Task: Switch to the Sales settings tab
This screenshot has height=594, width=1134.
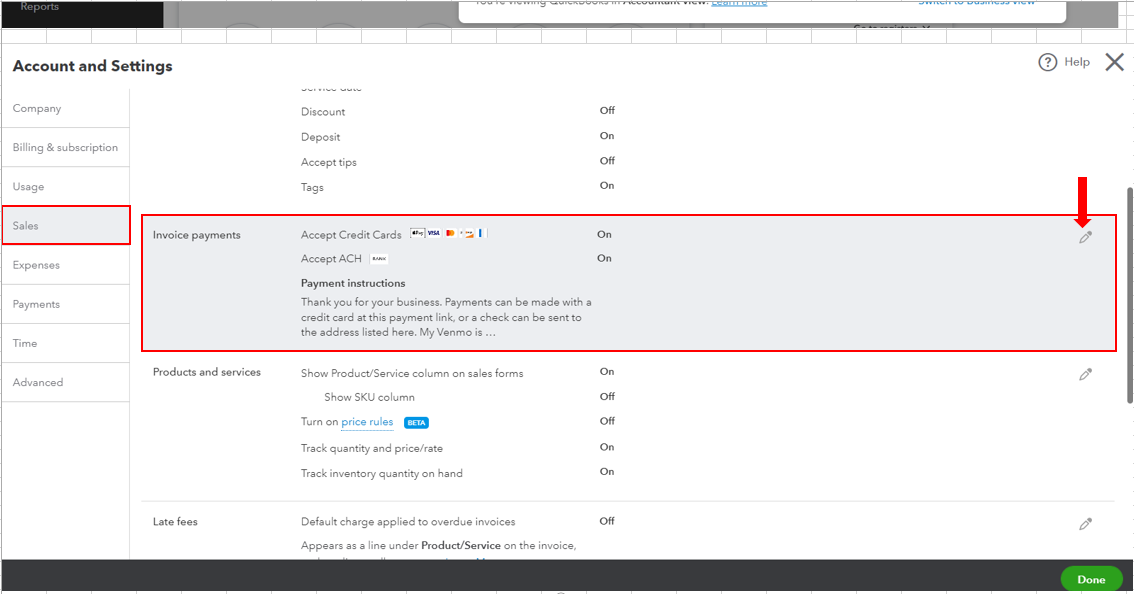Action: click(27, 225)
